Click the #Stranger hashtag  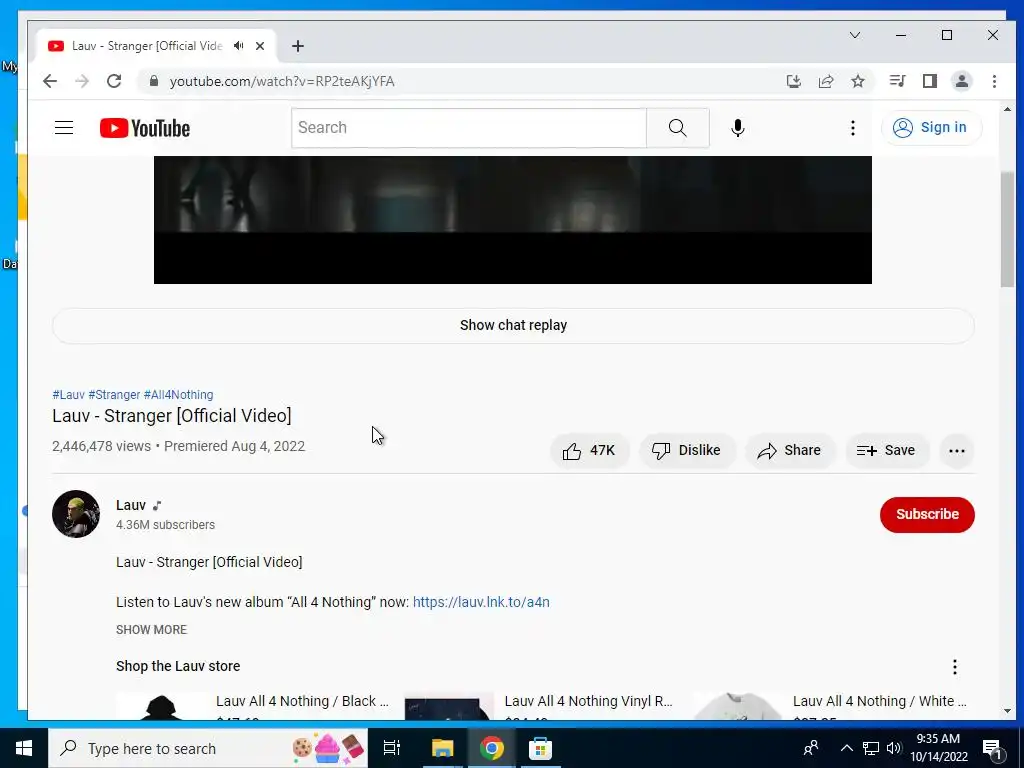(x=114, y=394)
